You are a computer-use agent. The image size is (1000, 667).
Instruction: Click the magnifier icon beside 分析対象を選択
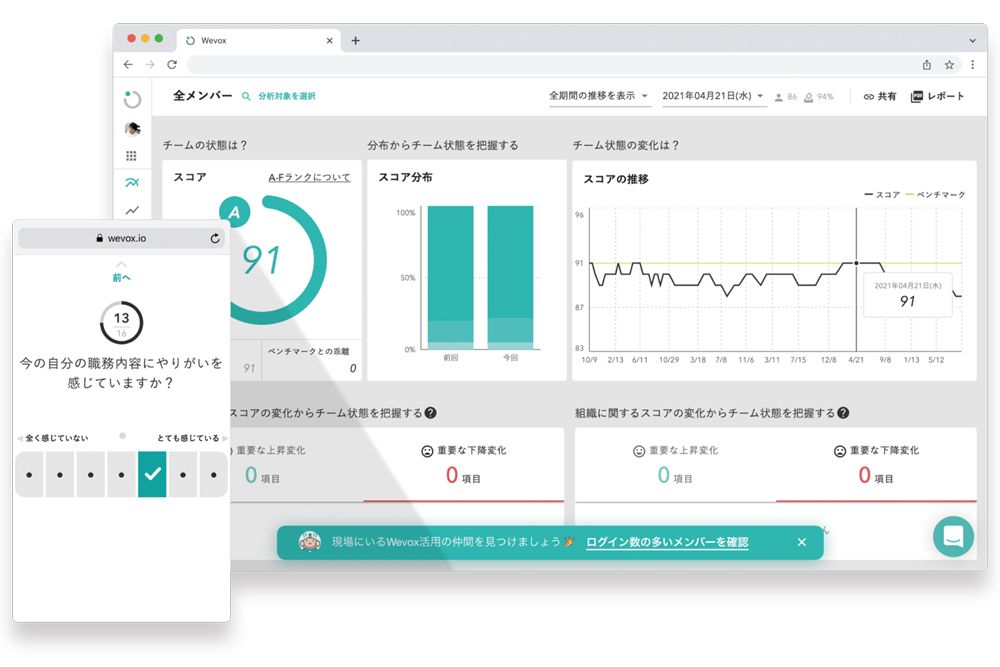246,97
